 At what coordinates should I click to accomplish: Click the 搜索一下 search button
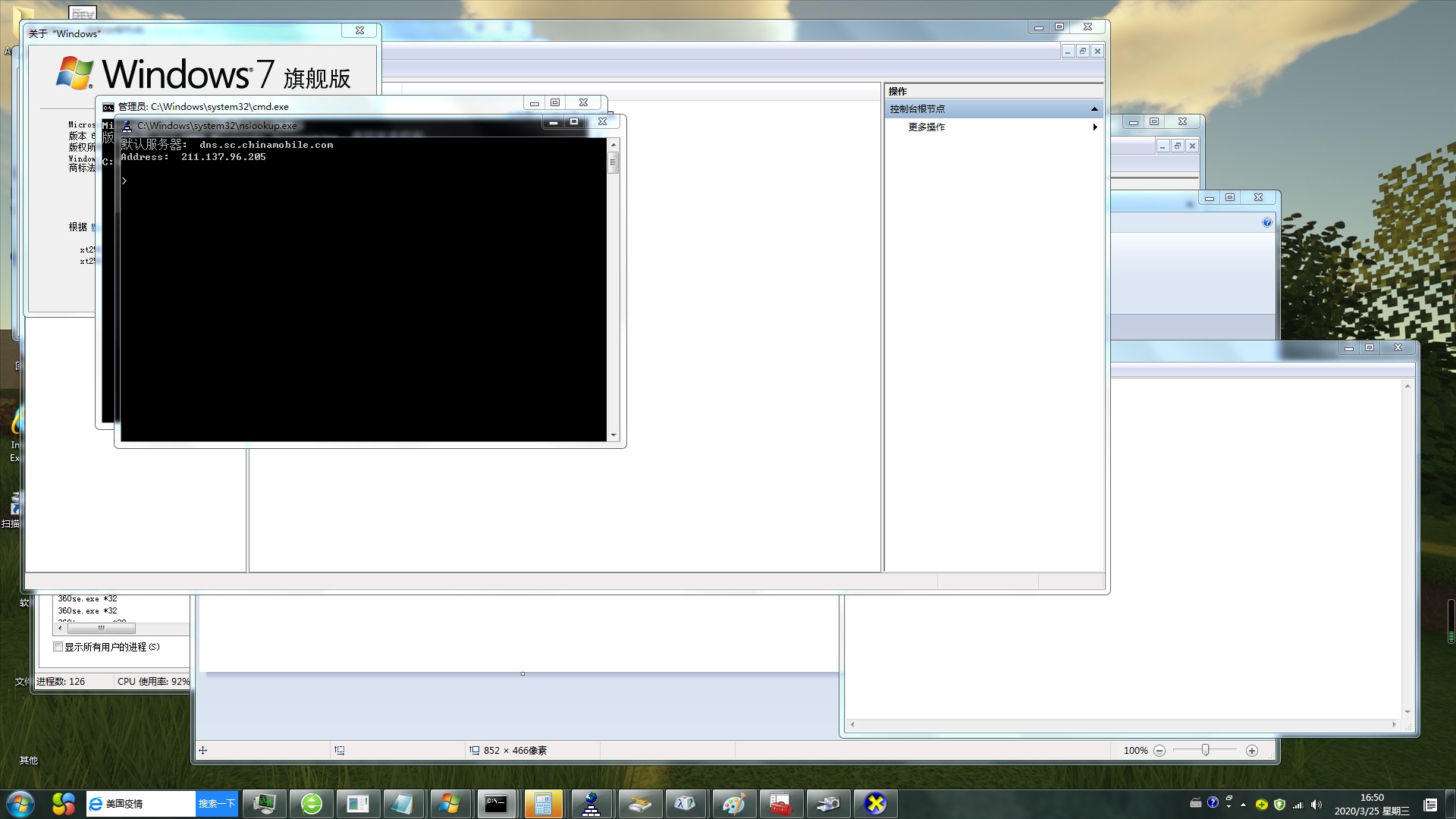click(x=216, y=804)
